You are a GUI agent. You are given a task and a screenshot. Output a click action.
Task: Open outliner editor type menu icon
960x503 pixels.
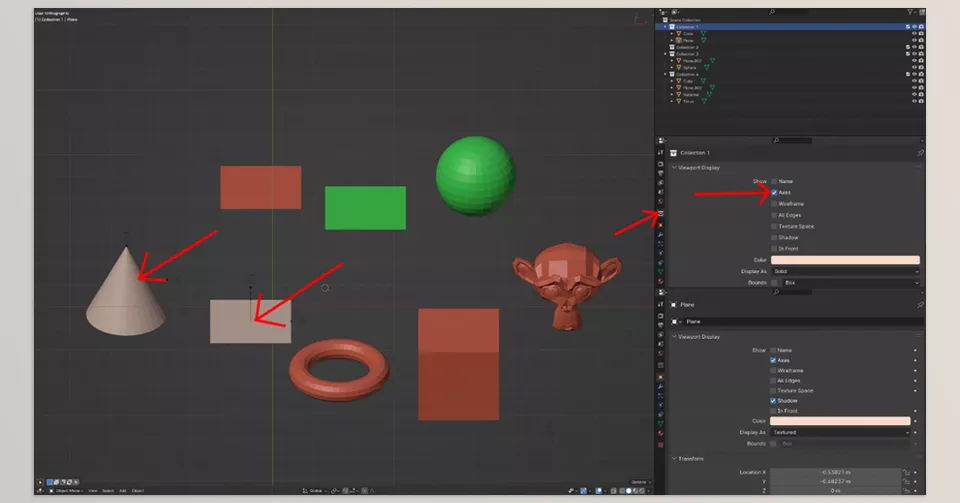tap(663, 12)
